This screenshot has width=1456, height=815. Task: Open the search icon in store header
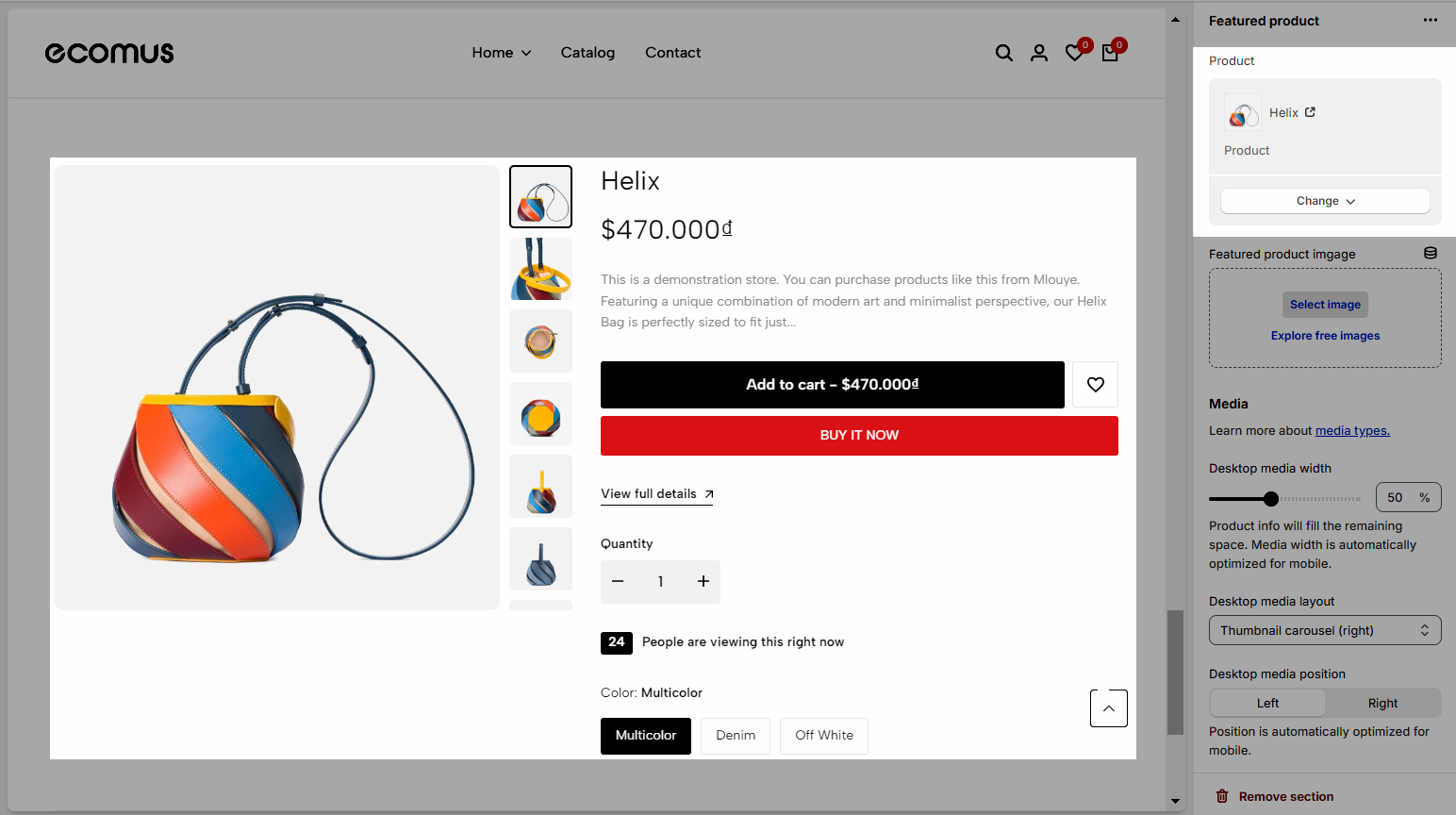point(1004,54)
